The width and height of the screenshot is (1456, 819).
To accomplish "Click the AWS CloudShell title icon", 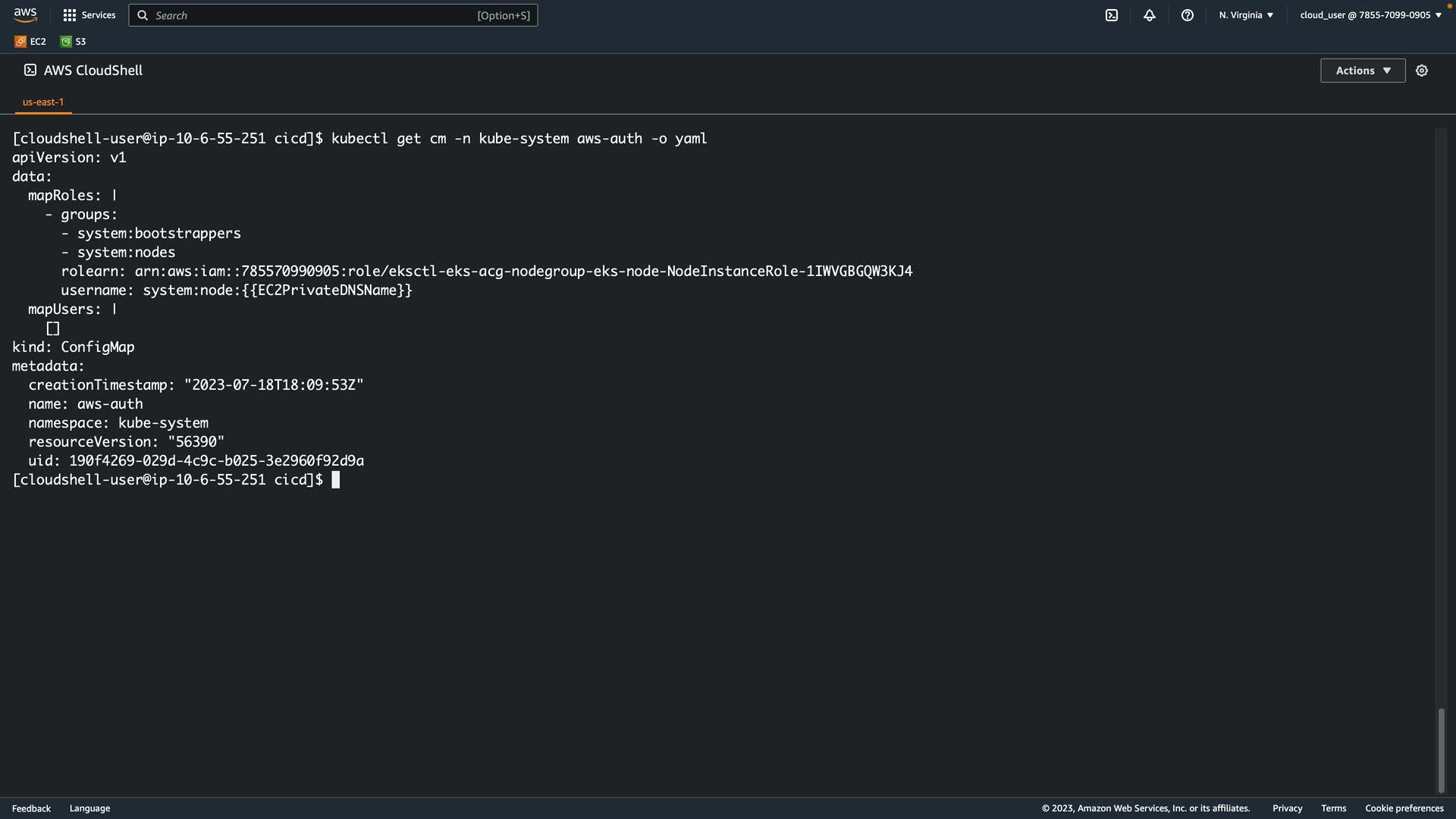I will [30, 70].
